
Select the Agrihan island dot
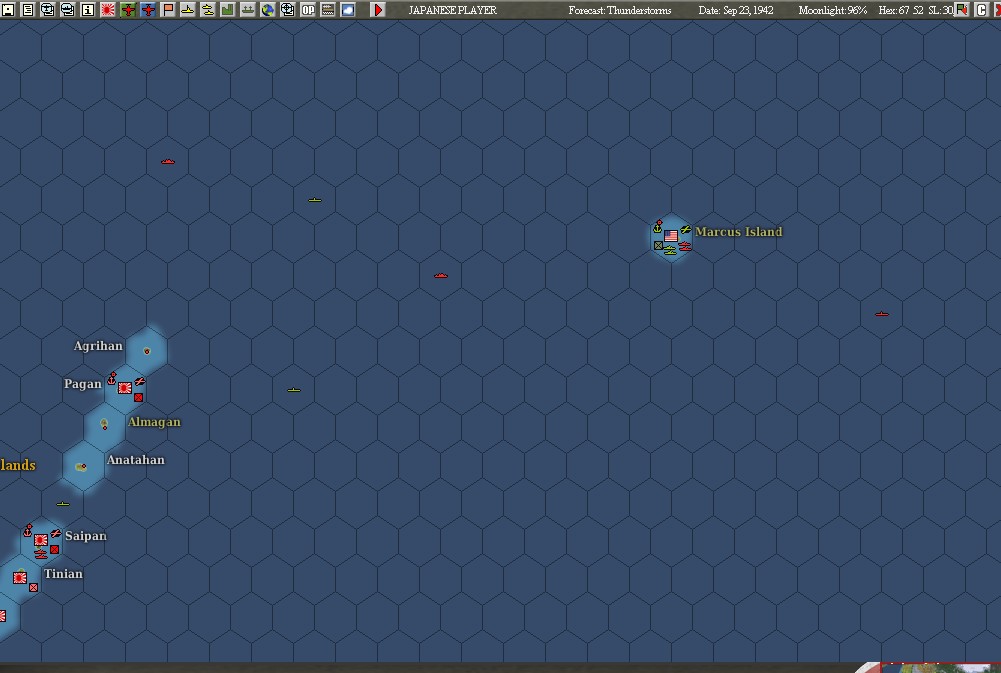click(147, 351)
